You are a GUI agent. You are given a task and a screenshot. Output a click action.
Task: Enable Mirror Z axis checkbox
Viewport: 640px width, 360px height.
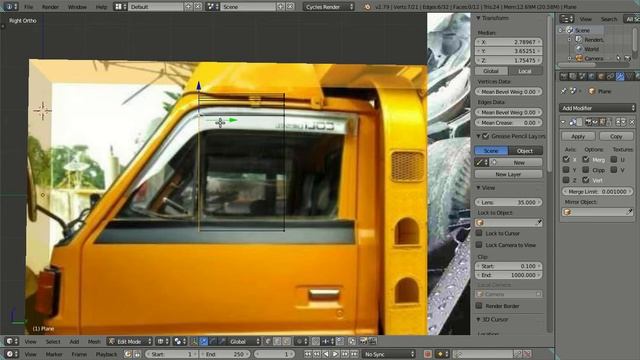(x=566, y=180)
